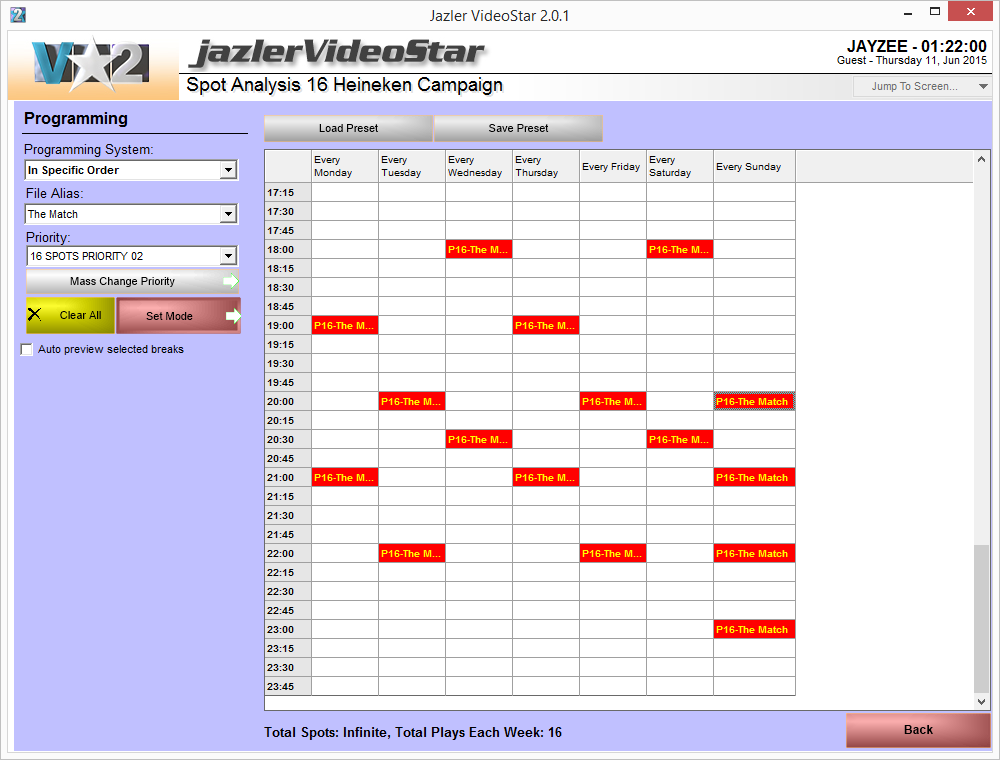Open the Priority dropdown list

point(228,256)
